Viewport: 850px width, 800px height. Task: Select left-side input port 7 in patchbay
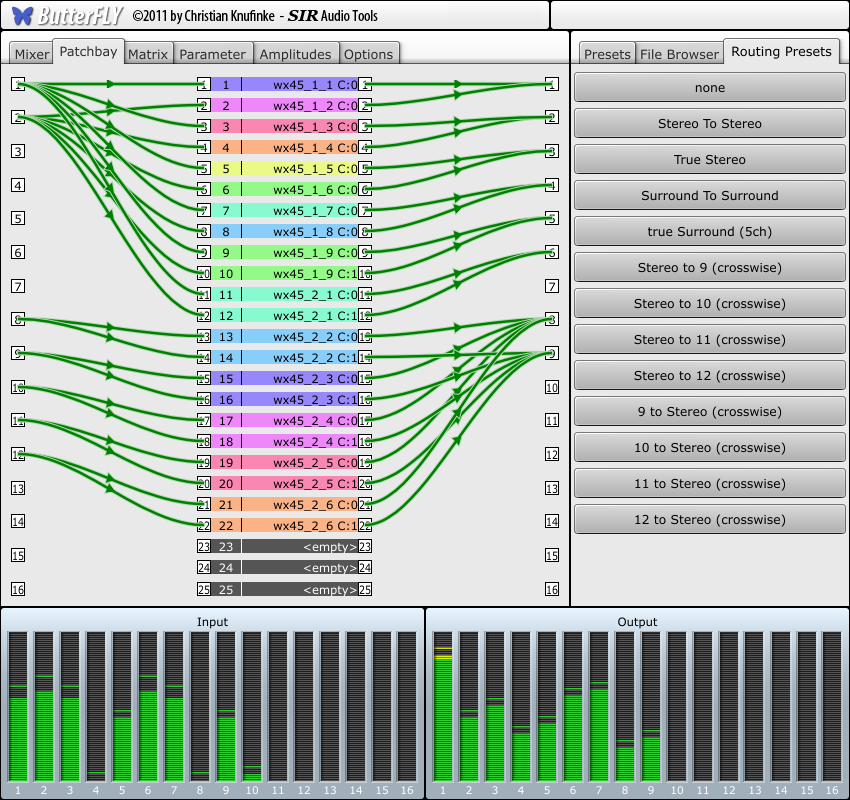click(x=18, y=286)
